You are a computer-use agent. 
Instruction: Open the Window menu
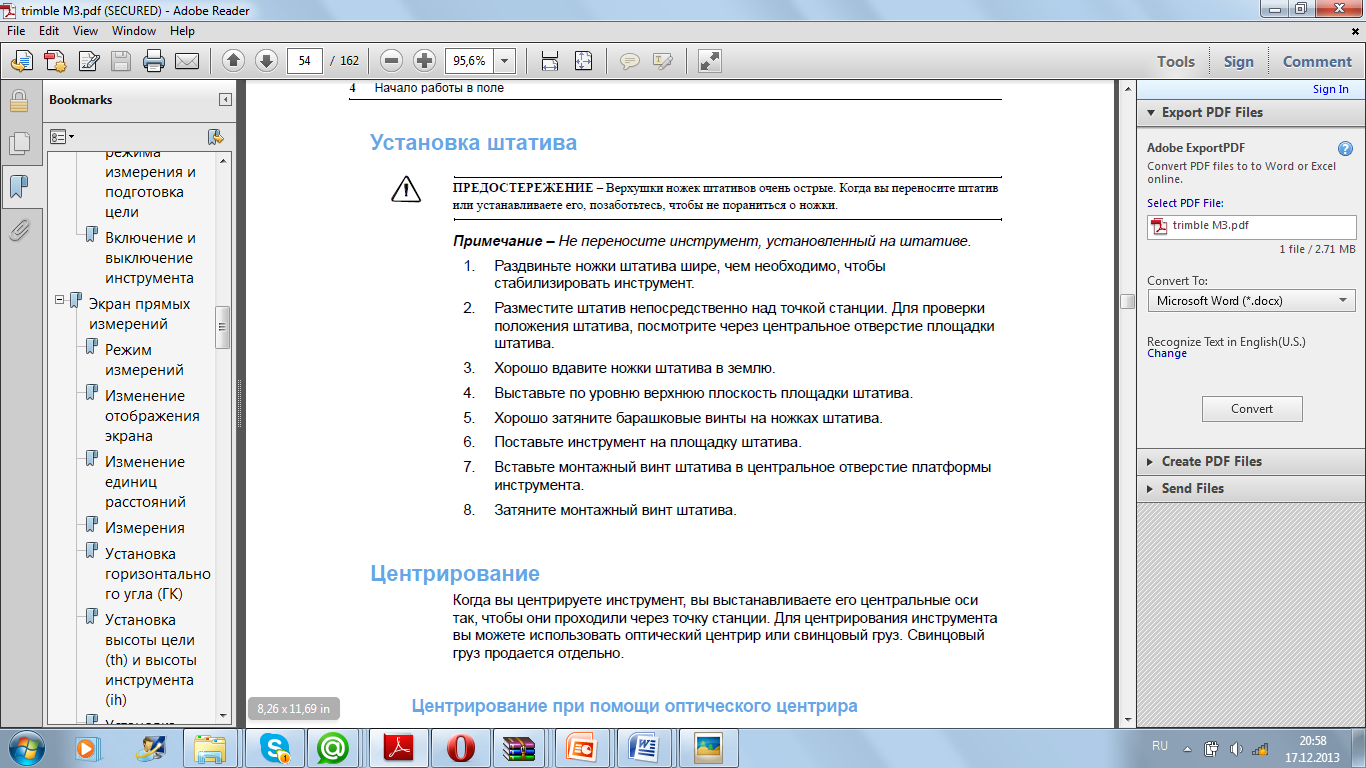(134, 31)
